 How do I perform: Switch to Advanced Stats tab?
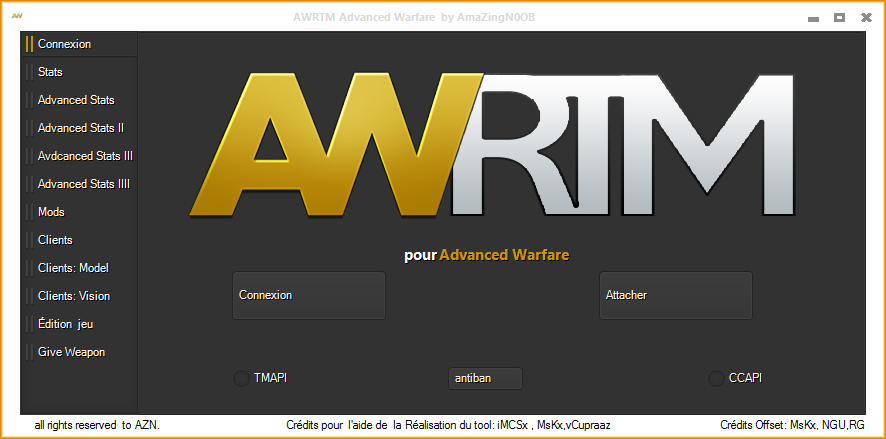coord(79,100)
